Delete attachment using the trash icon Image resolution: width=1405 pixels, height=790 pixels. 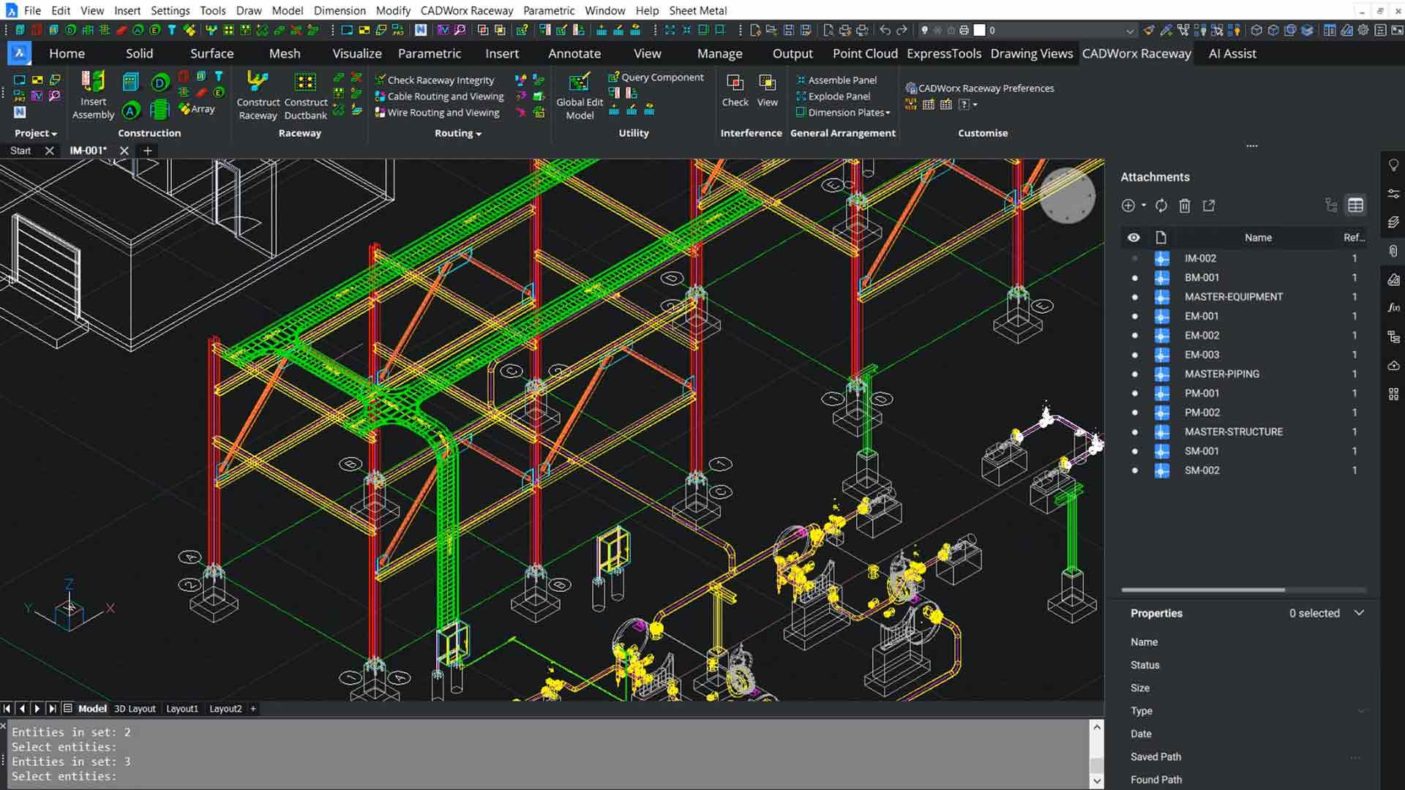(x=1185, y=206)
